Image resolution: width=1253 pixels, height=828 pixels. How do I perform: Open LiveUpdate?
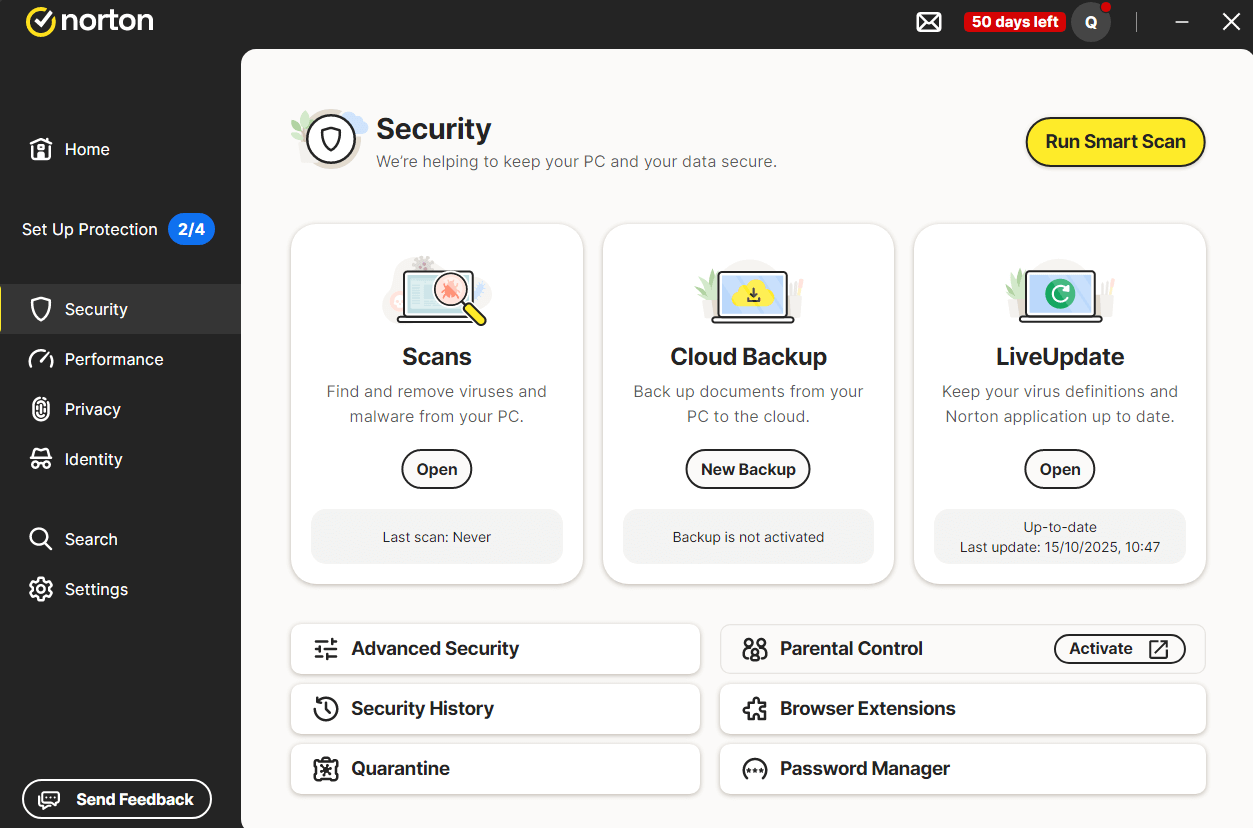[x=1059, y=469]
